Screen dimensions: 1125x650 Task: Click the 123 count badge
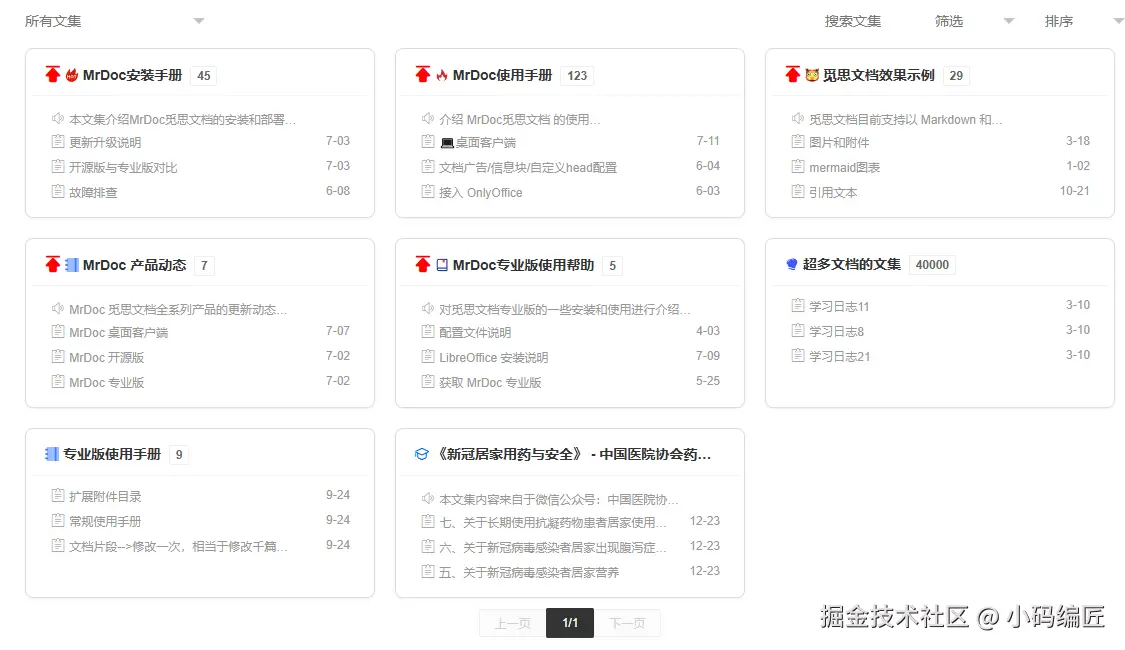point(577,76)
